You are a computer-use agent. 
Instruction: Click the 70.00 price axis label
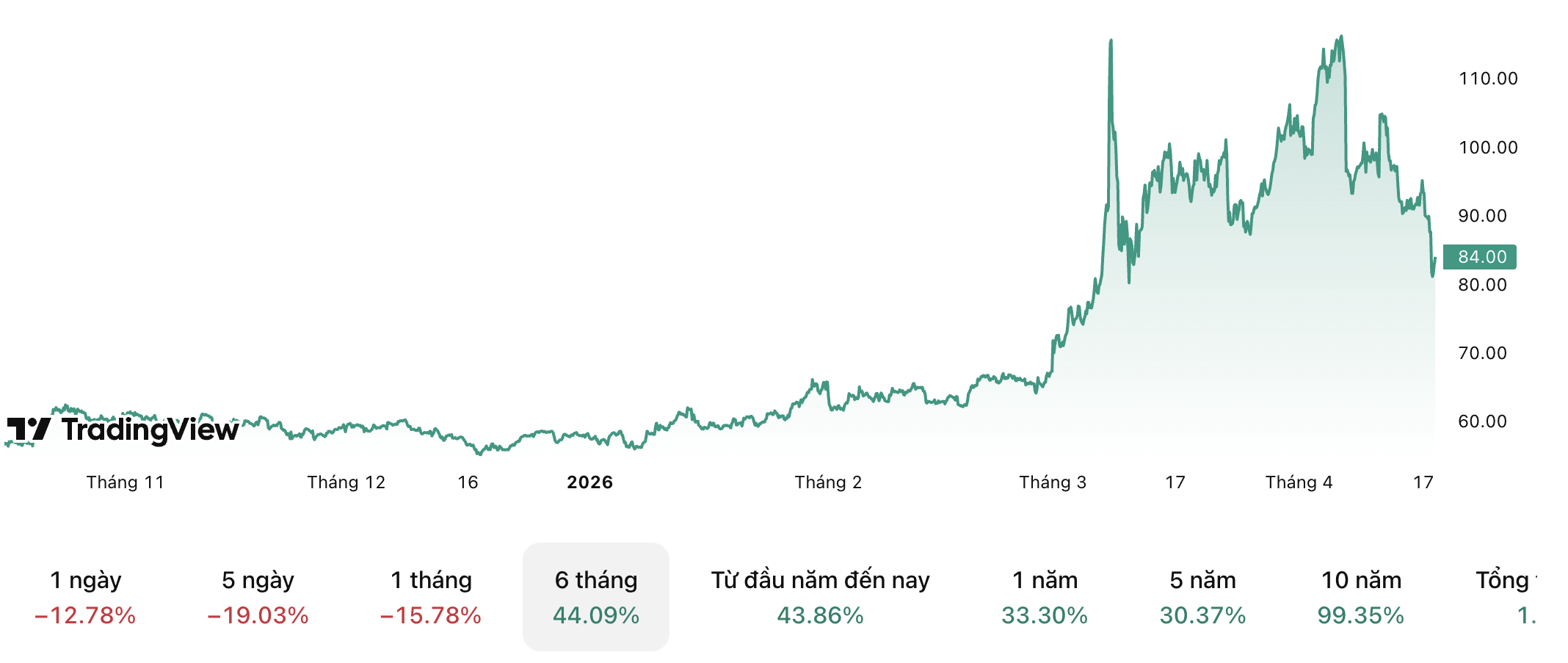pyautogui.click(x=1482, y=353)
